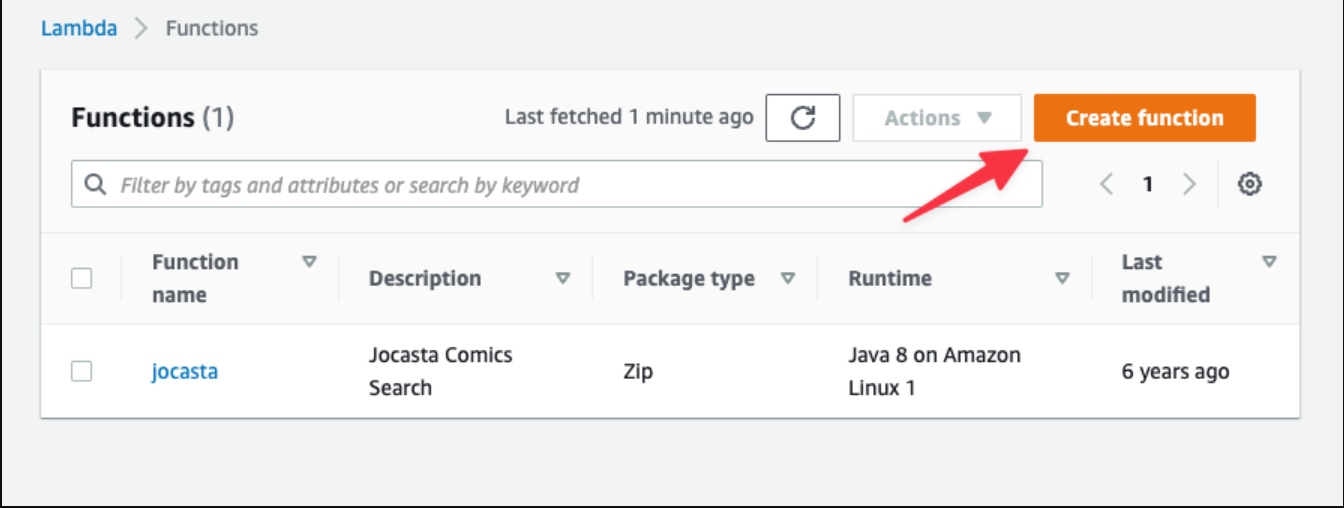
Task: Sort by Package type triangle
Action: pos(788,279)
